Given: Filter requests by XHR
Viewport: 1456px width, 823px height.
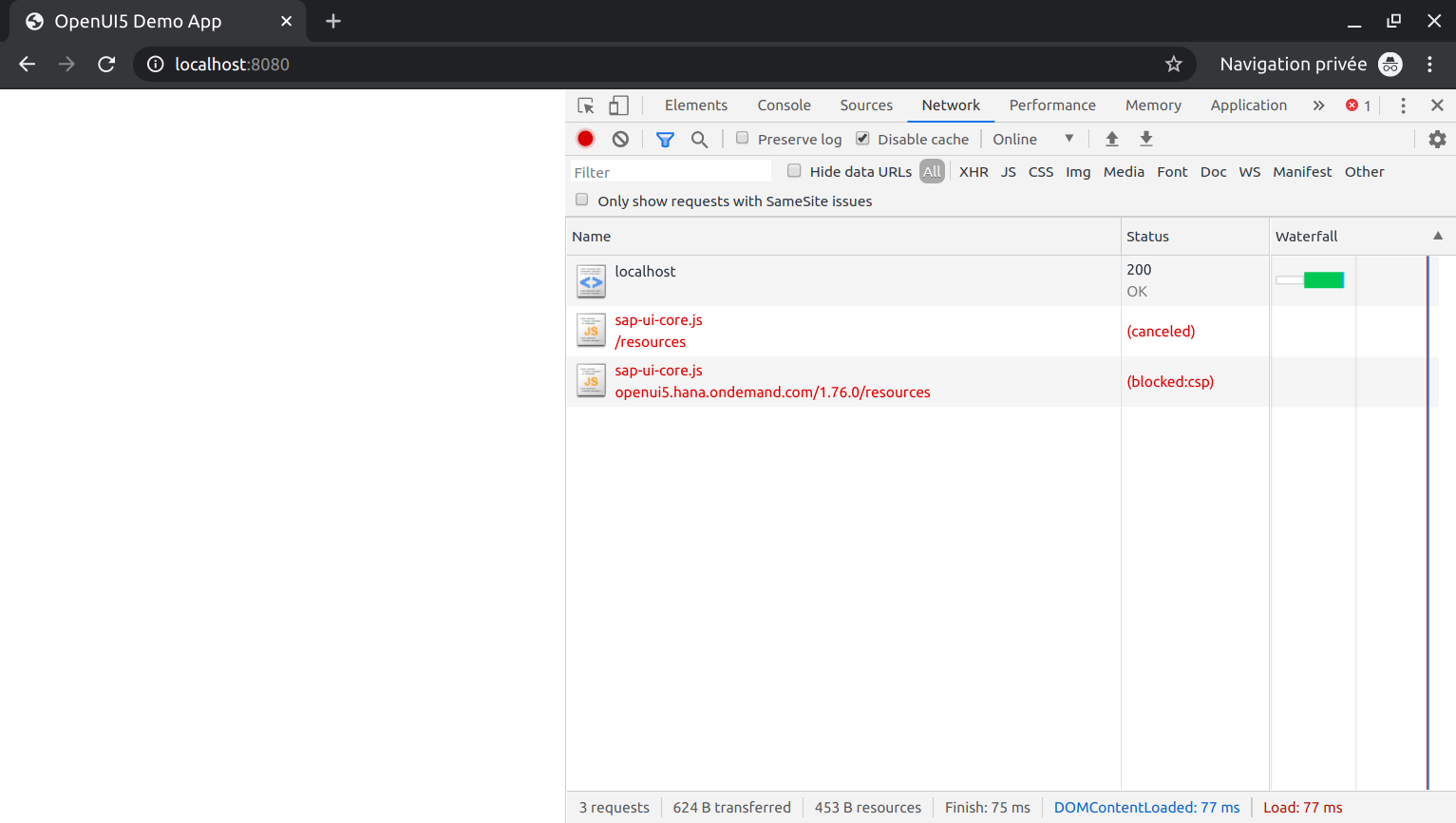Looking at the screenshot, I should (974, 172).
